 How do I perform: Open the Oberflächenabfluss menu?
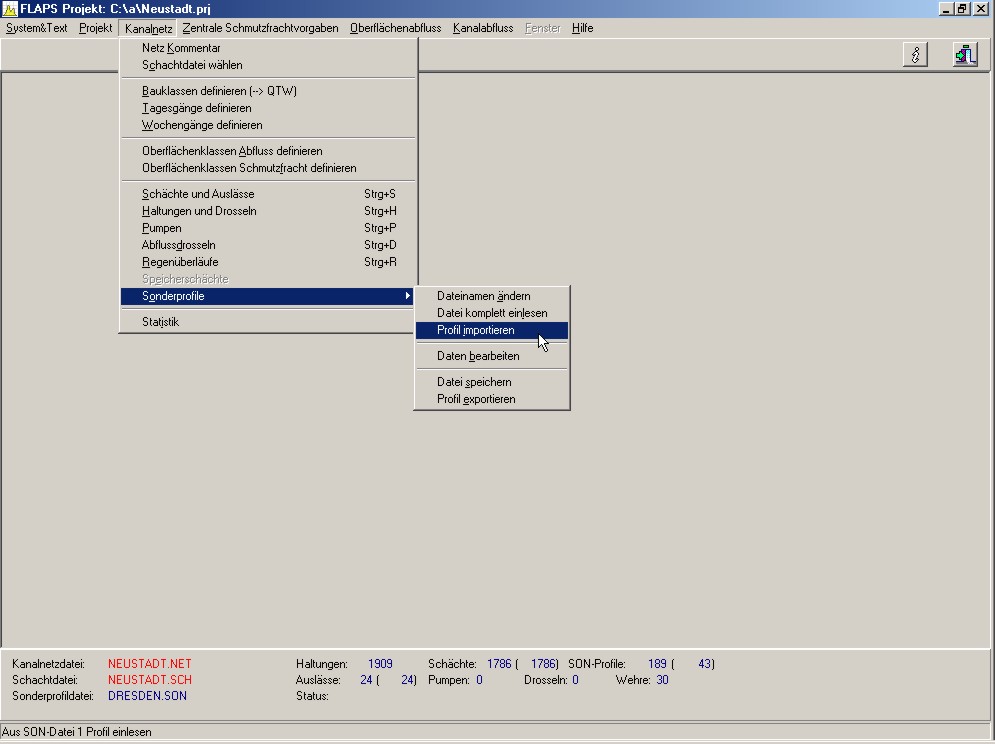[395, 28]
